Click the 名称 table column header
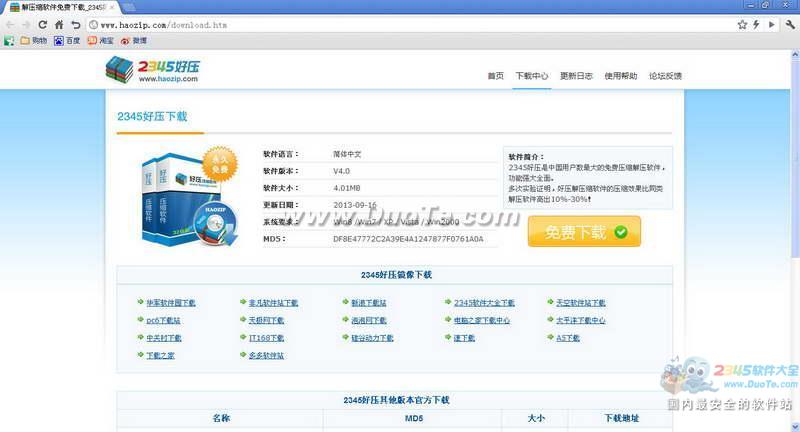The image size is (800, 432). pyautogui.click(x=221, y=418)
